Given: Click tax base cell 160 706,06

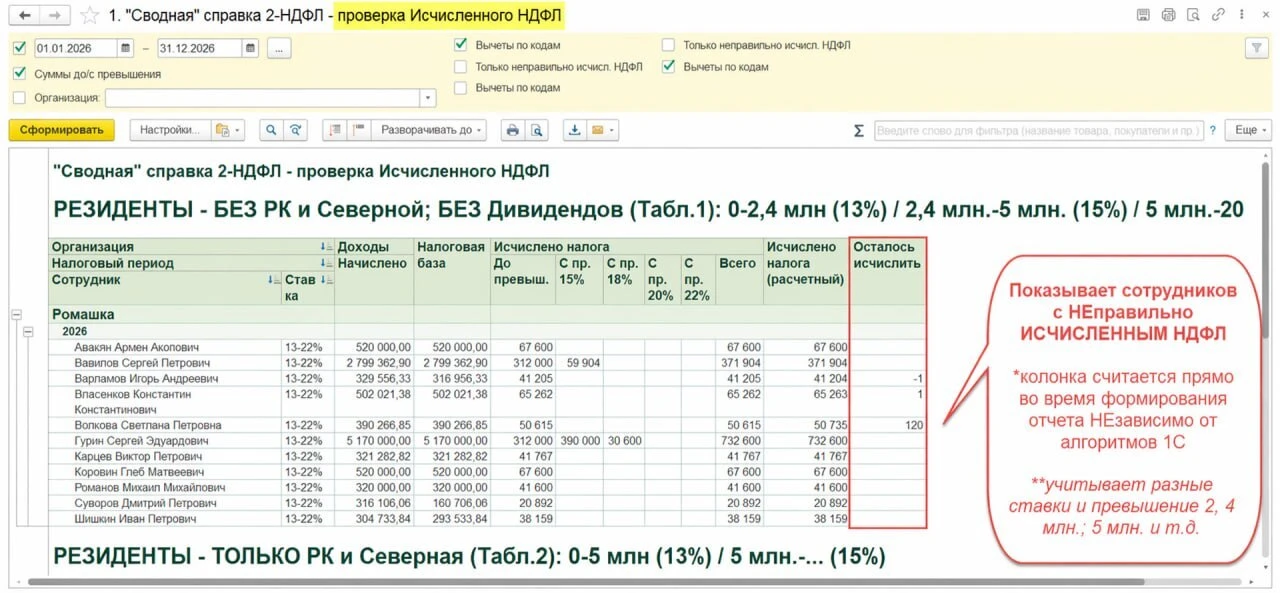Looking at the screenshot, I should click(x=452, y=503).
